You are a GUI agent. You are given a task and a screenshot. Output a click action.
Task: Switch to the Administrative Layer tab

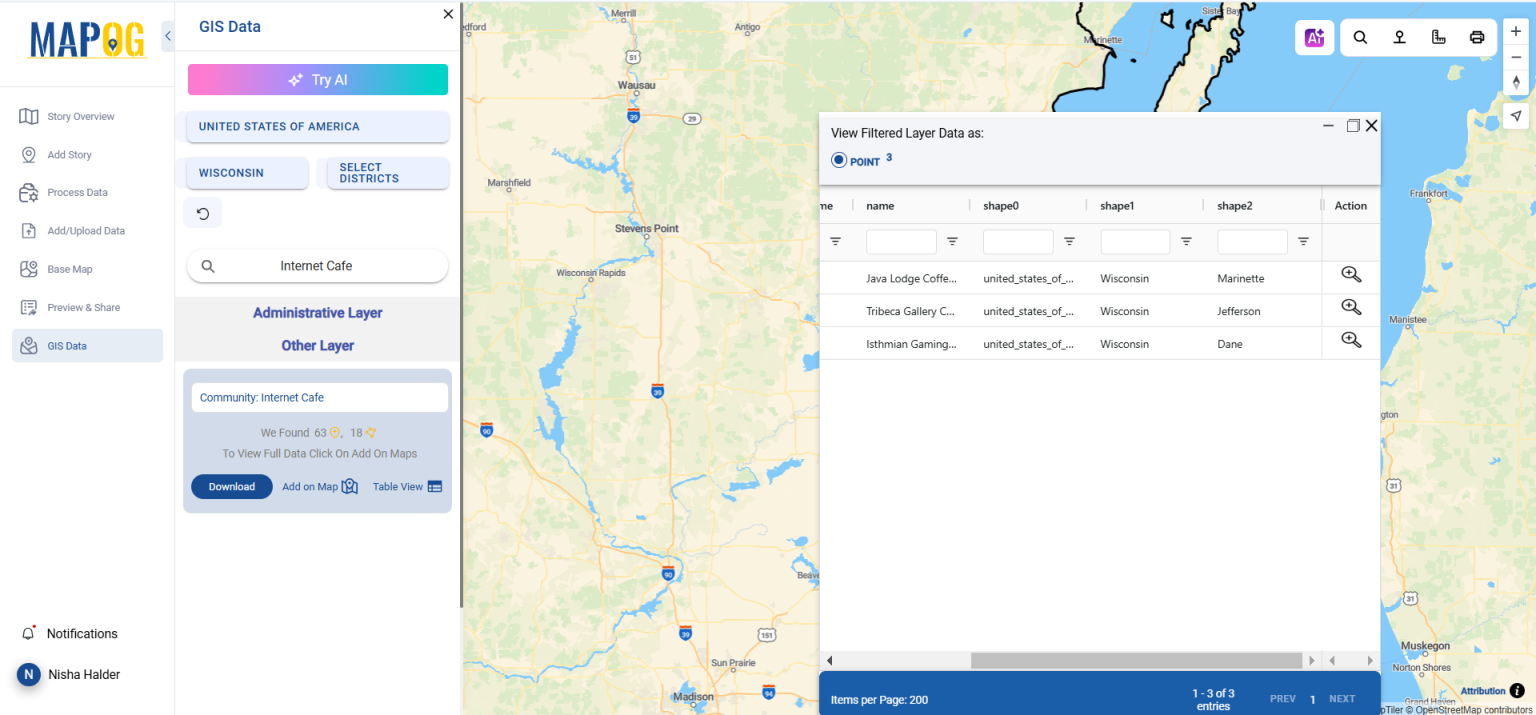click(x=317, y=312)
